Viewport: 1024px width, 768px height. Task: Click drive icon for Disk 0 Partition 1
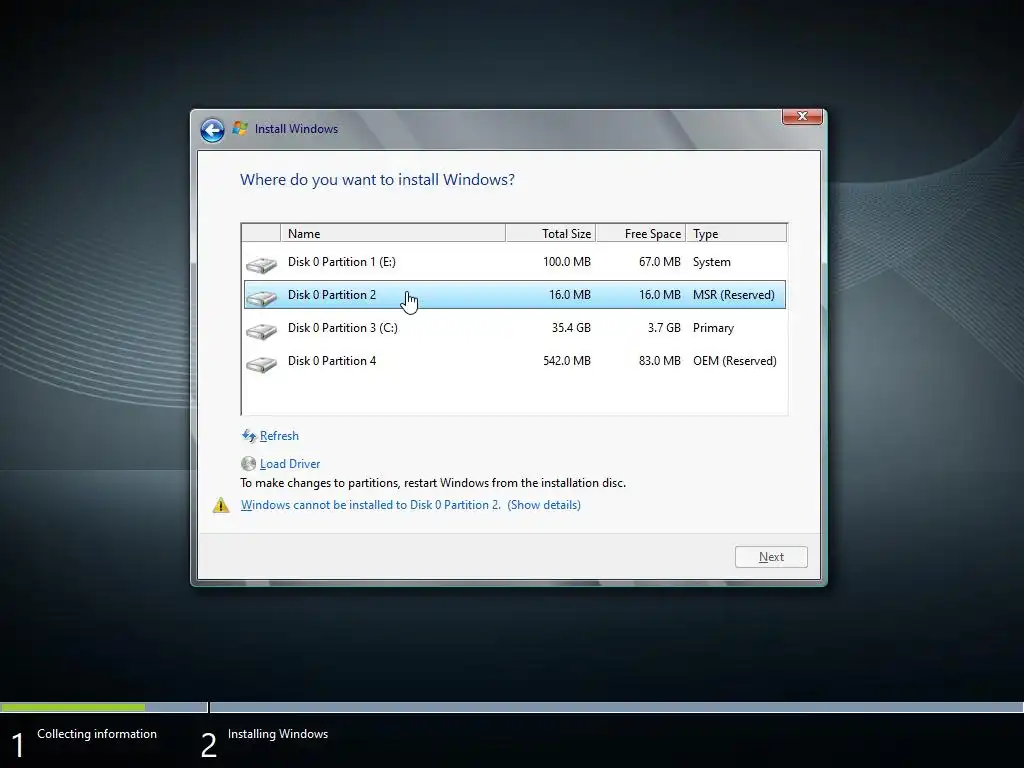[x=261, y=264]
